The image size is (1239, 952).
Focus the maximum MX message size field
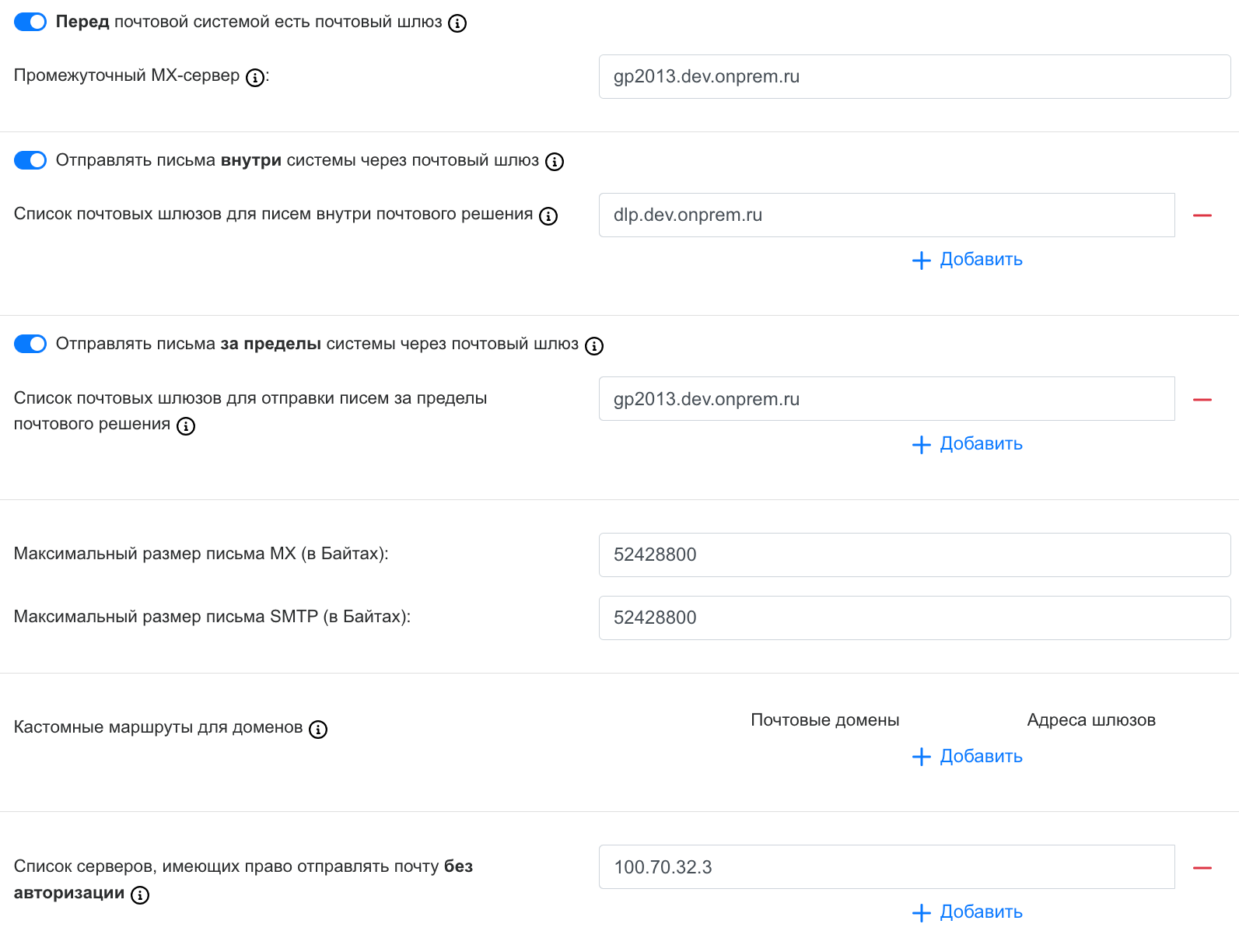tap(914, 555)
